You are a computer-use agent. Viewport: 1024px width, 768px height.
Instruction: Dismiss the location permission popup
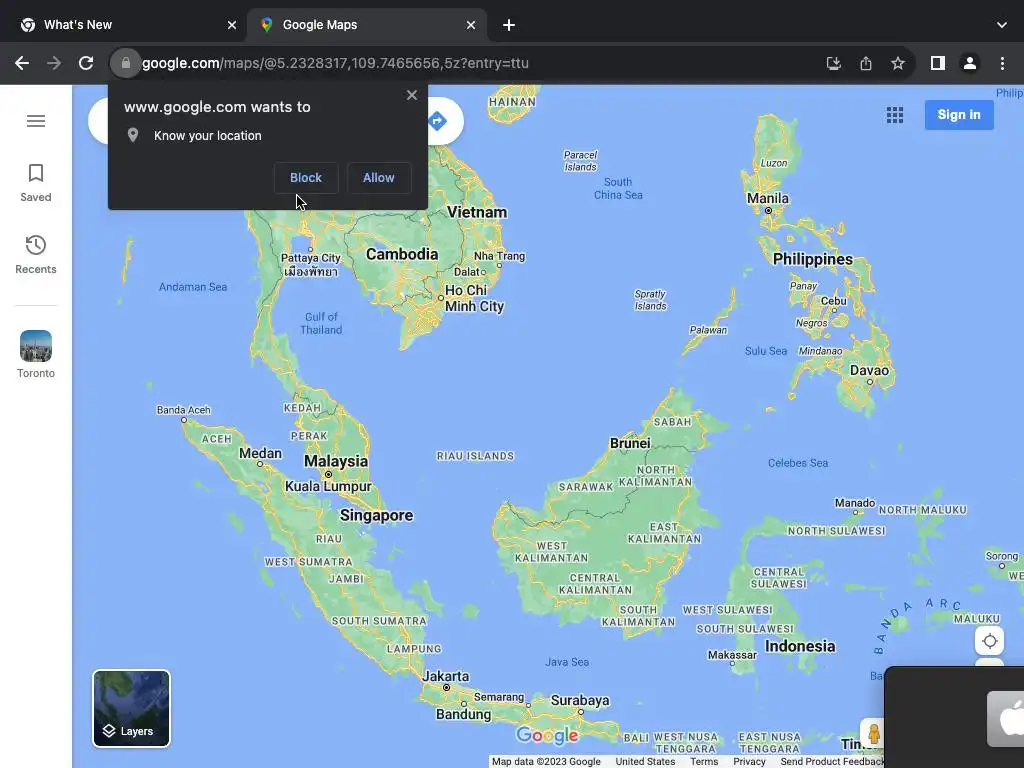[x=411, y=95]
